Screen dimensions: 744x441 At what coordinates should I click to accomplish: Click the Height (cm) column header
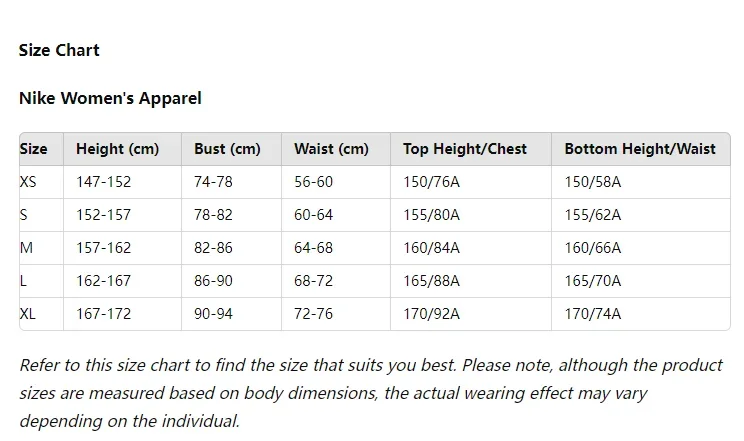point(117,149)
